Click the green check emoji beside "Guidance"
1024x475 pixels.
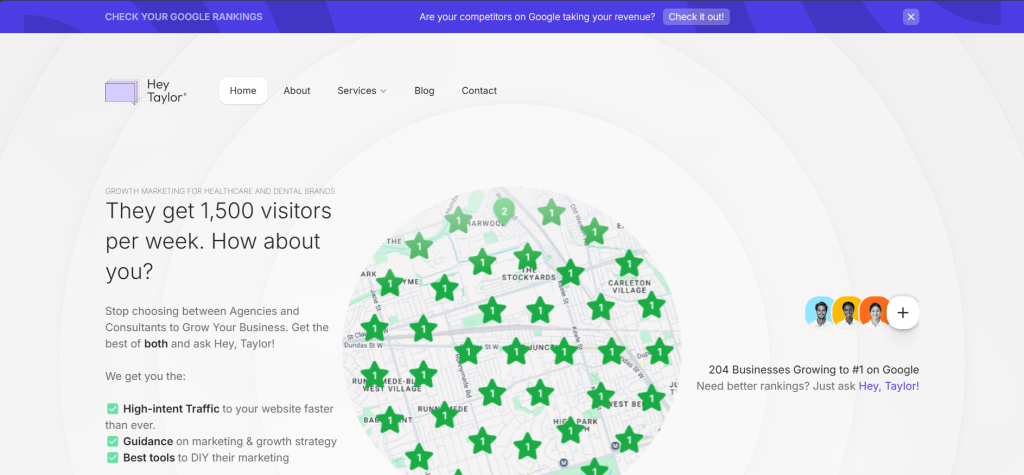pos(112,442)
